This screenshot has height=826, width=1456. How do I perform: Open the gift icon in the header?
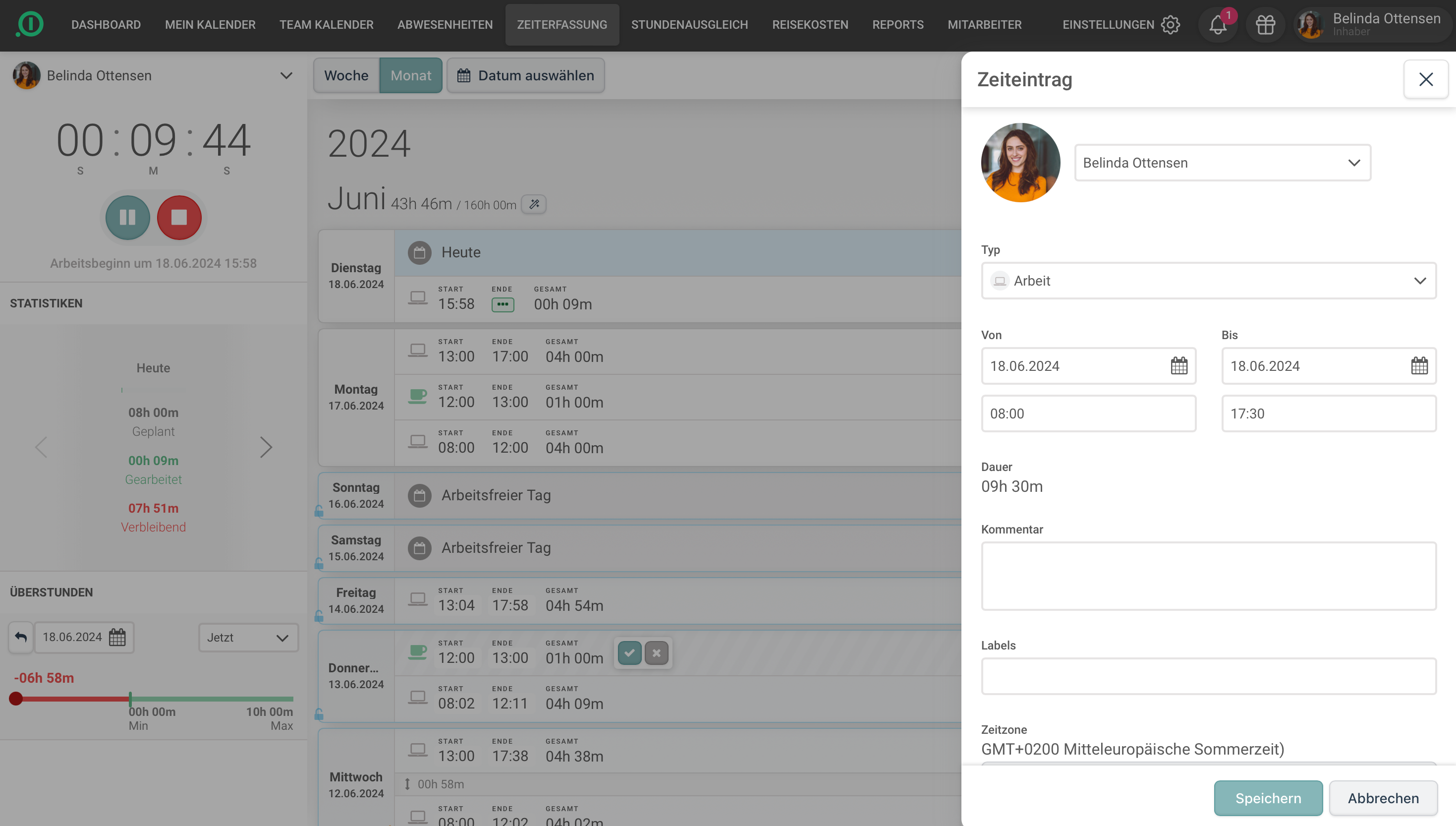[x=1265, y=25]
